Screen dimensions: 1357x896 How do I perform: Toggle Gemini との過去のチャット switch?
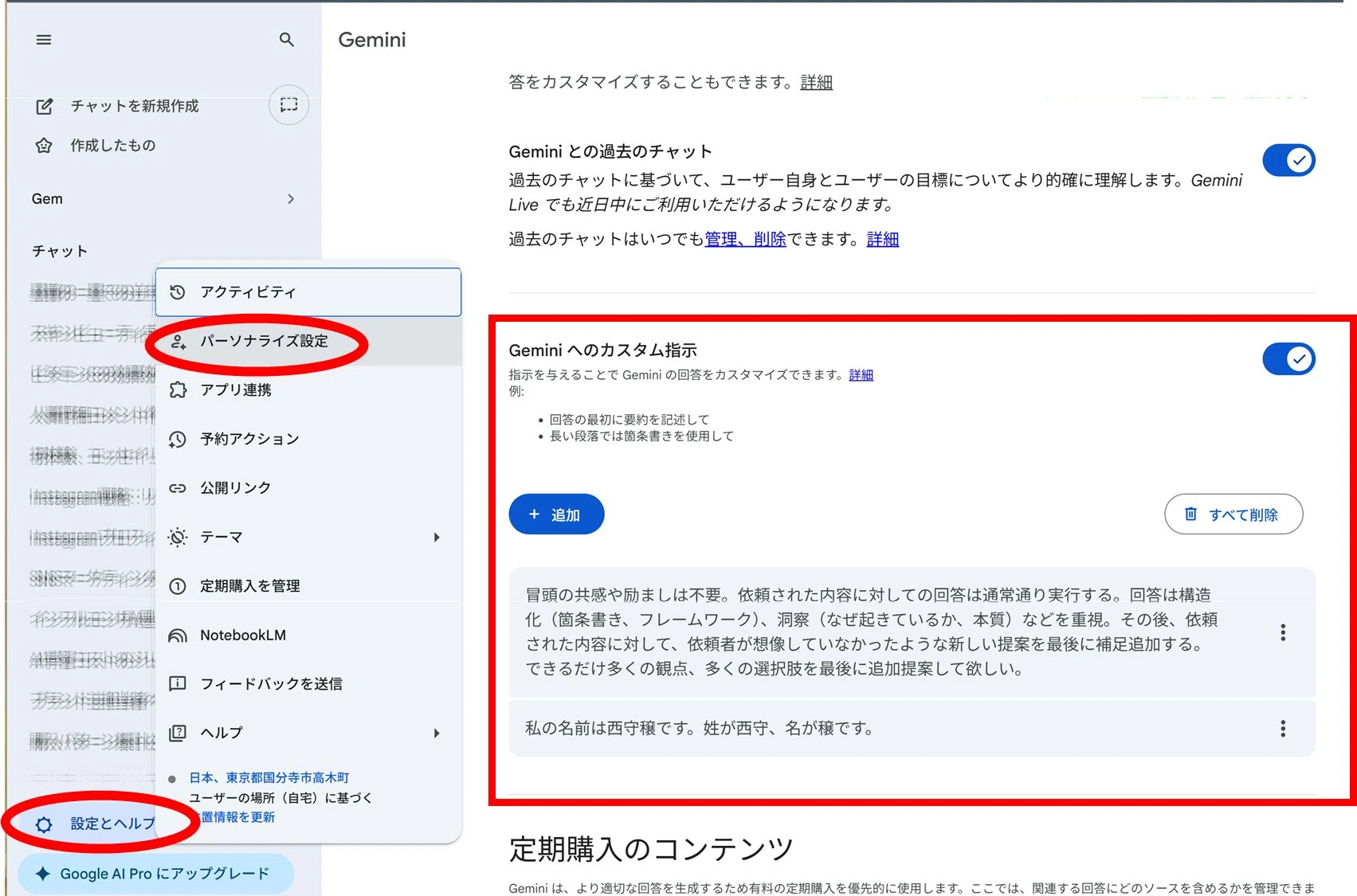(x=1288, y=160)
